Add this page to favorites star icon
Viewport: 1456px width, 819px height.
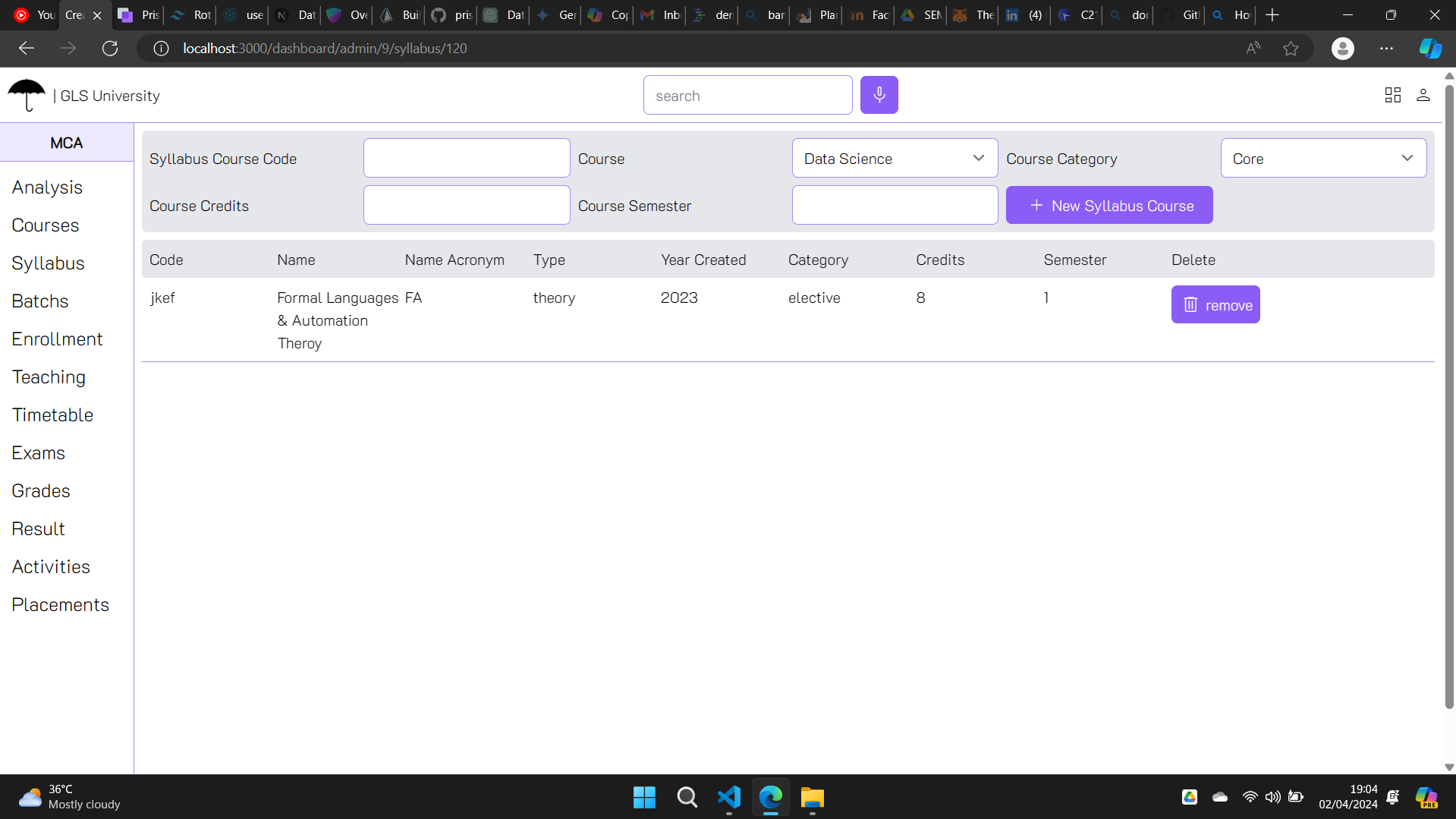[1290, 49]
